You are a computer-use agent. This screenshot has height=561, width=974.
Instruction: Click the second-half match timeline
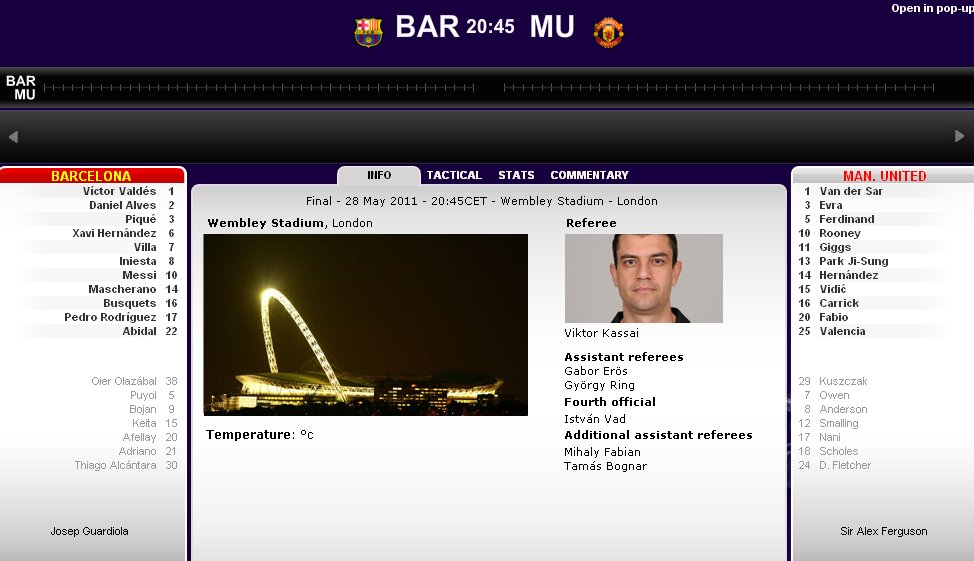tap(719, 88)
